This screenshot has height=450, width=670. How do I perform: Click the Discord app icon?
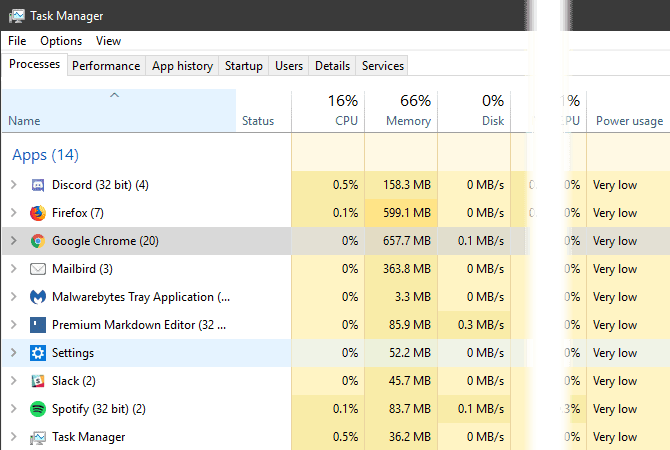(38, 185)
